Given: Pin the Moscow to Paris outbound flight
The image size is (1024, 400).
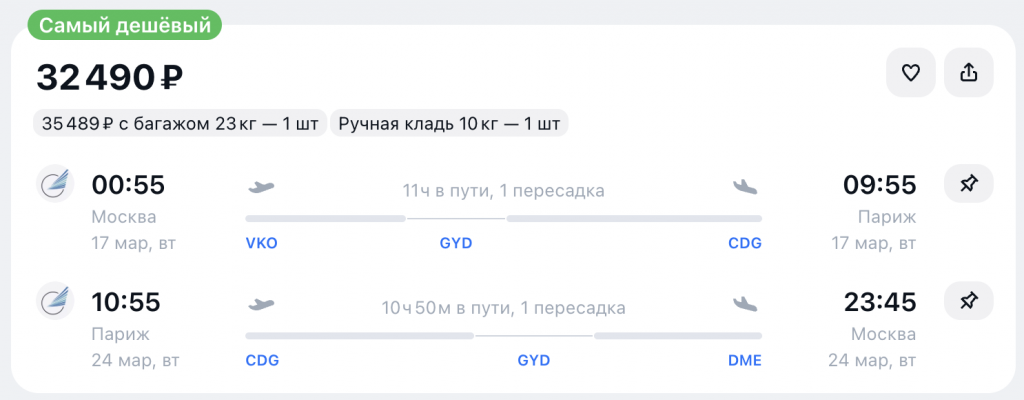Looking at the screenshot, I should [x=968, y=184].
